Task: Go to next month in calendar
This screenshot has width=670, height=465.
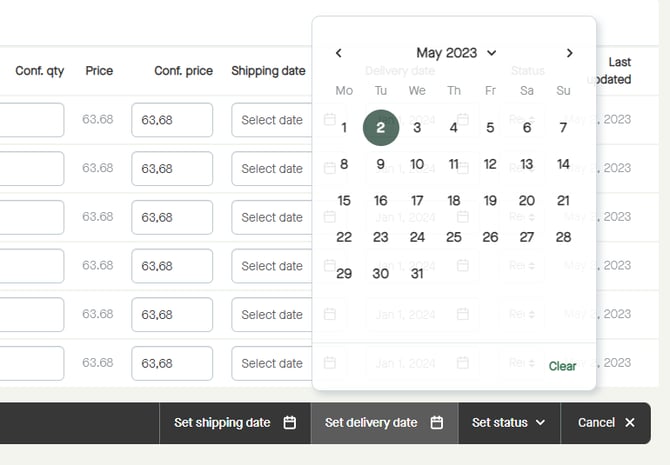Action: (569, 53)
